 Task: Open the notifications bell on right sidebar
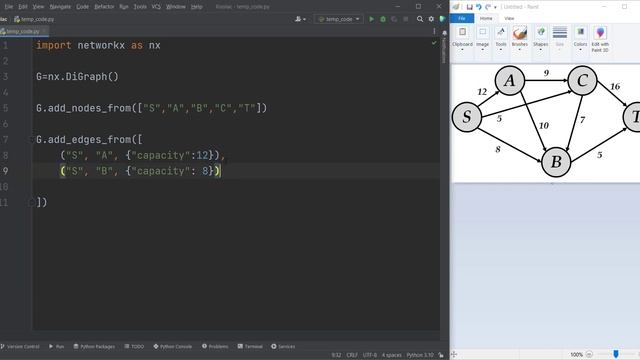point(444,33)
